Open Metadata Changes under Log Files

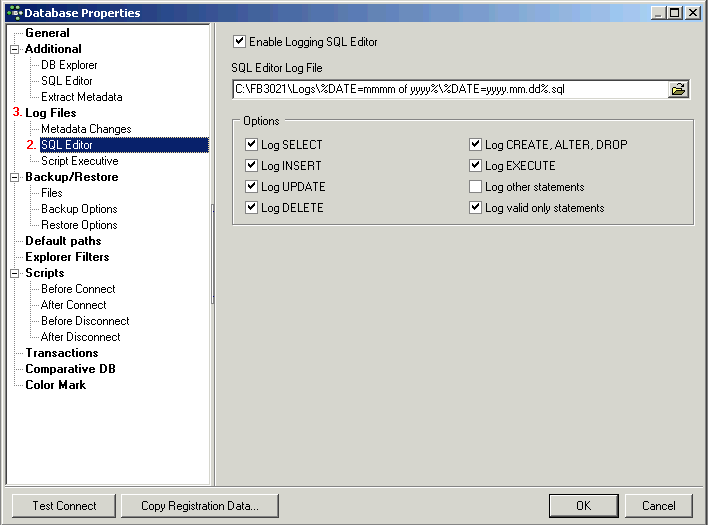click(x=86, y=129)
